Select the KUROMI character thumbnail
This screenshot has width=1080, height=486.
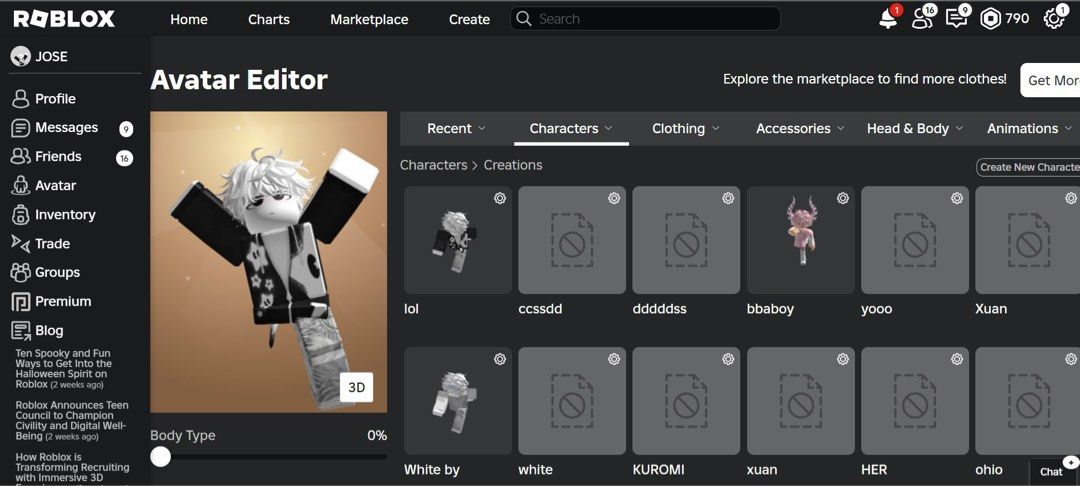687,401
